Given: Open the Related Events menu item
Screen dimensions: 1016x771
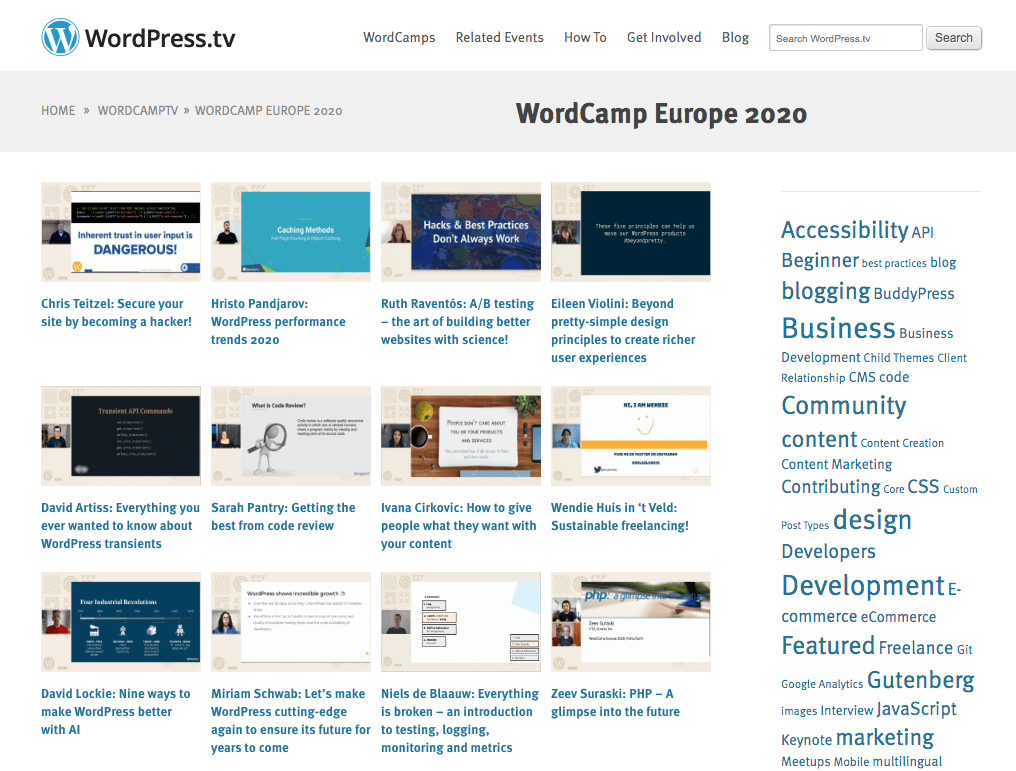Looking at the screenshot, I should [499, 37].
